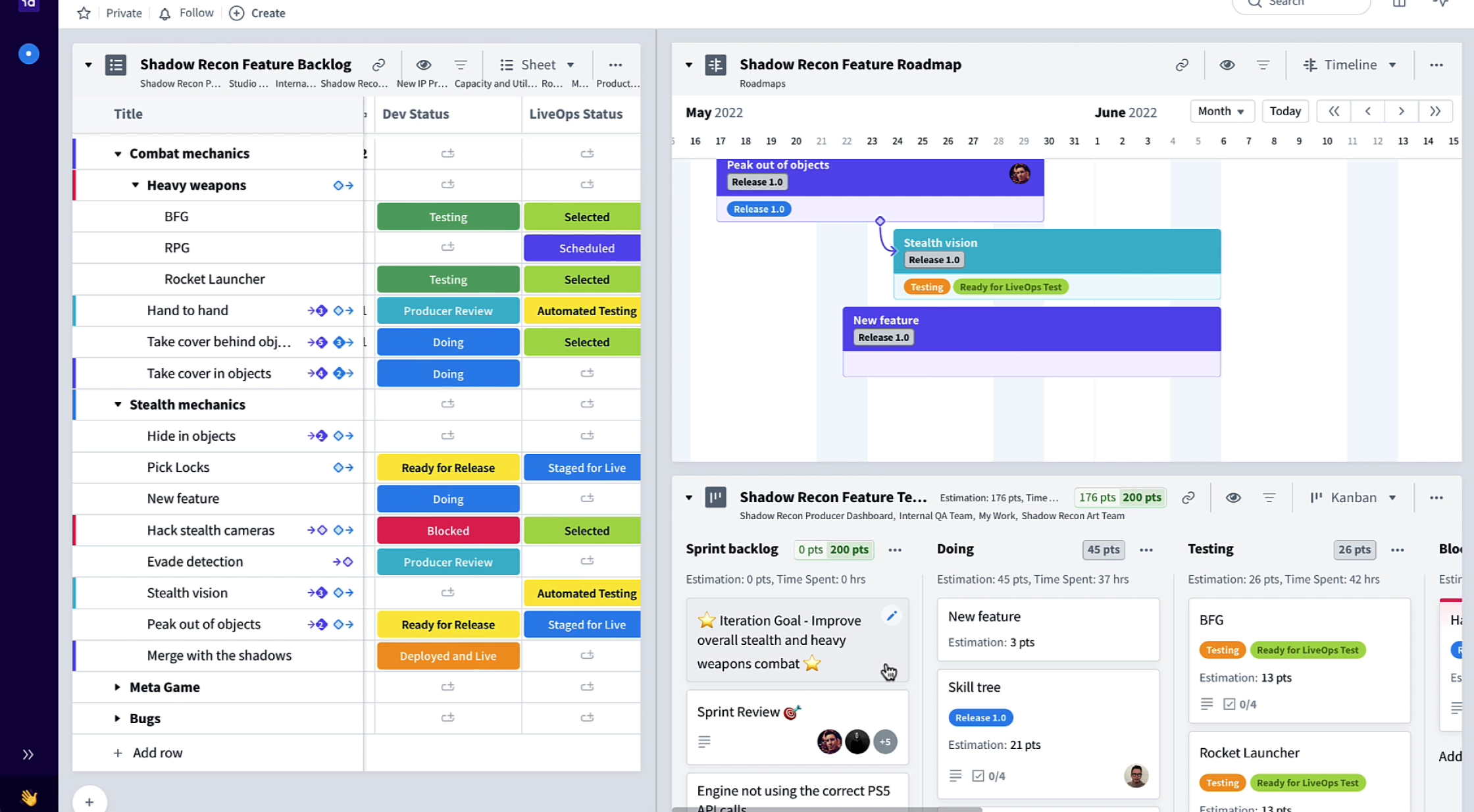
Task: Click the link icon on the Kanban board
Action: (1188, 497)
